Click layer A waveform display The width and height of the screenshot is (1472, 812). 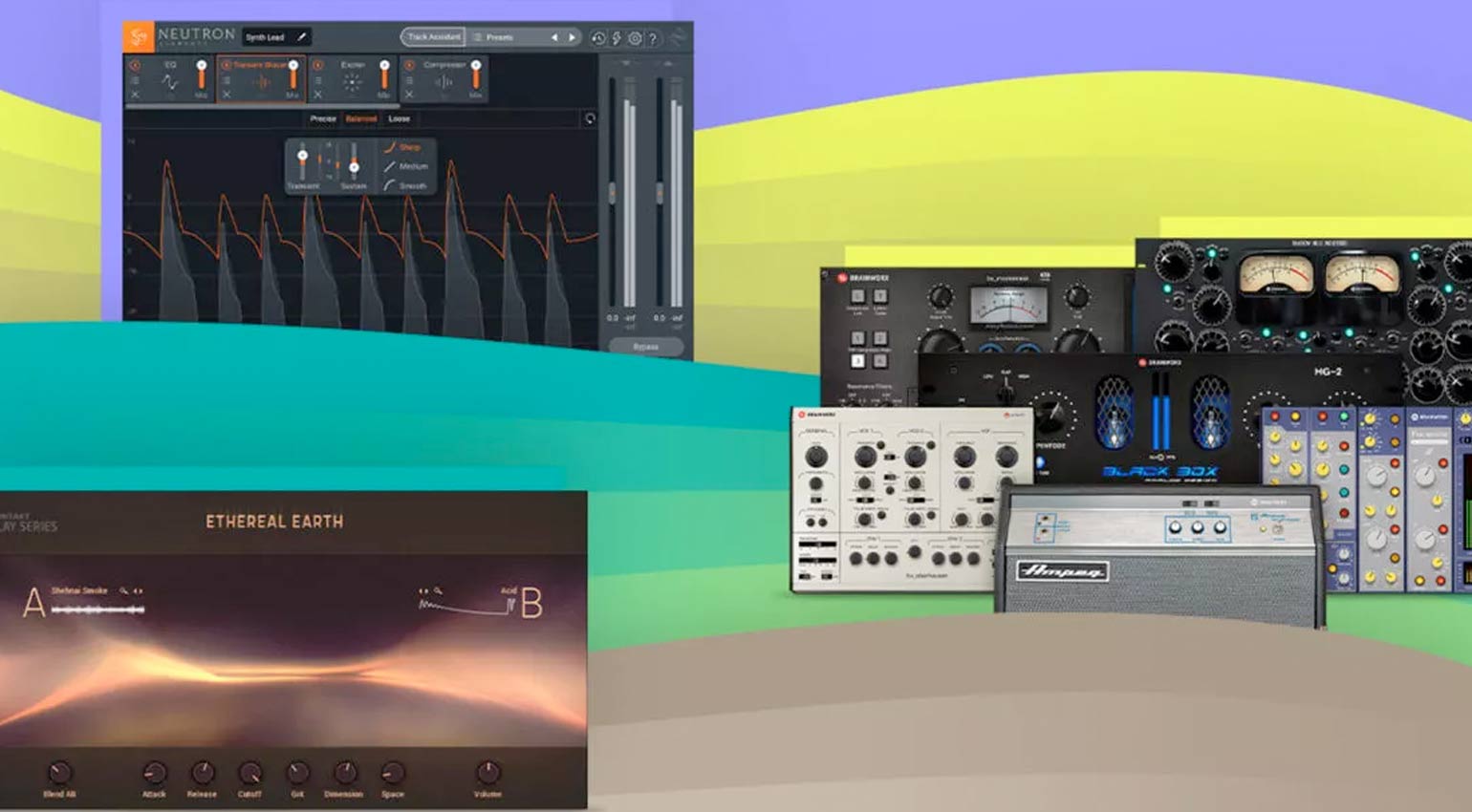[x=97, y=609]
